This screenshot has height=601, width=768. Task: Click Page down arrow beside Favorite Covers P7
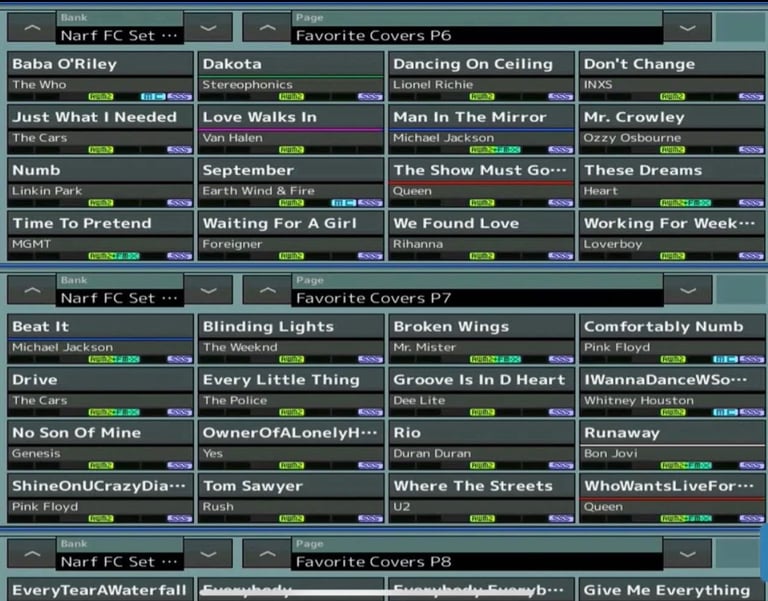click(x=687, y=290)
